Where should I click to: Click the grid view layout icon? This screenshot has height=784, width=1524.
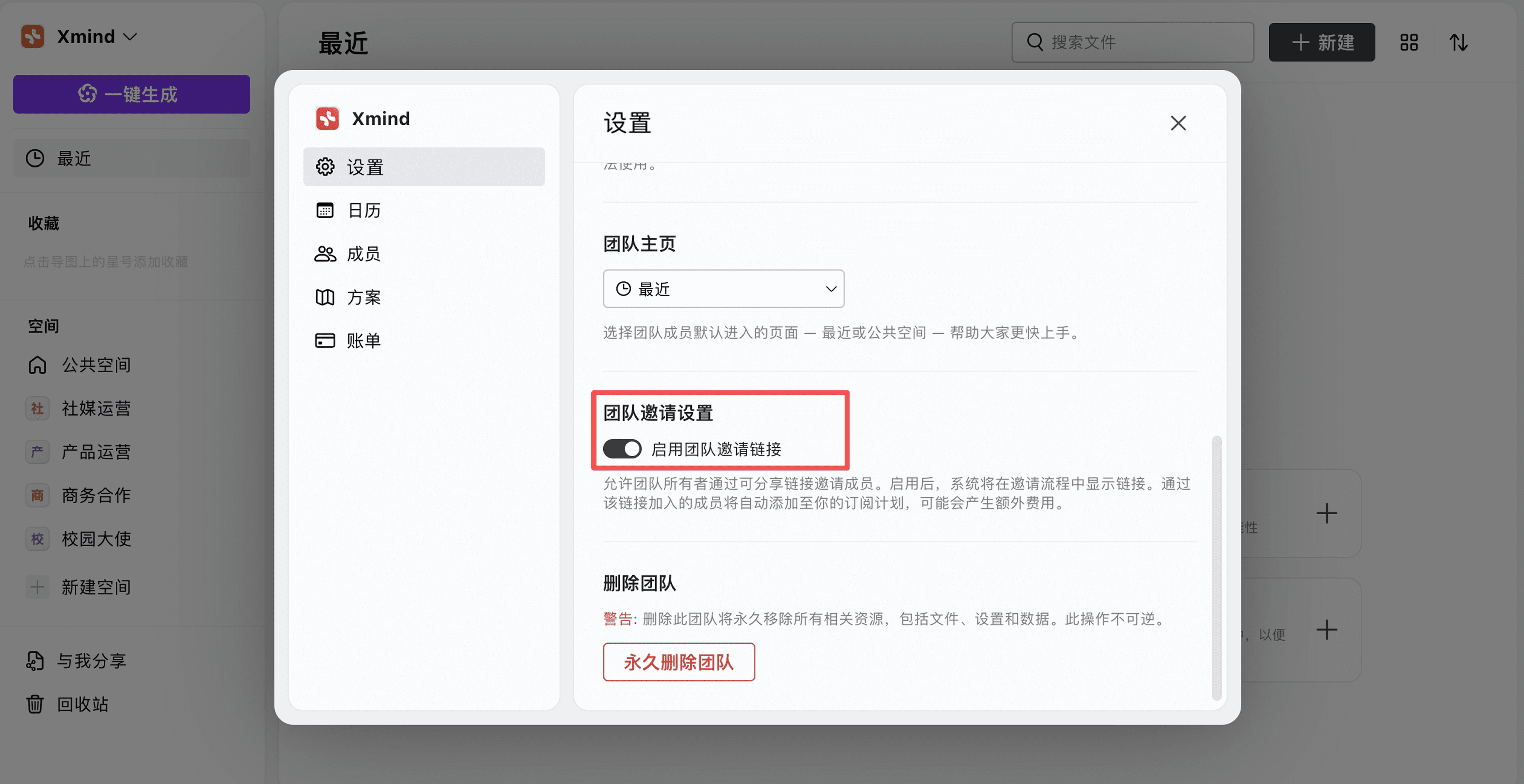pyautogui.click(x=1409, y=43)
